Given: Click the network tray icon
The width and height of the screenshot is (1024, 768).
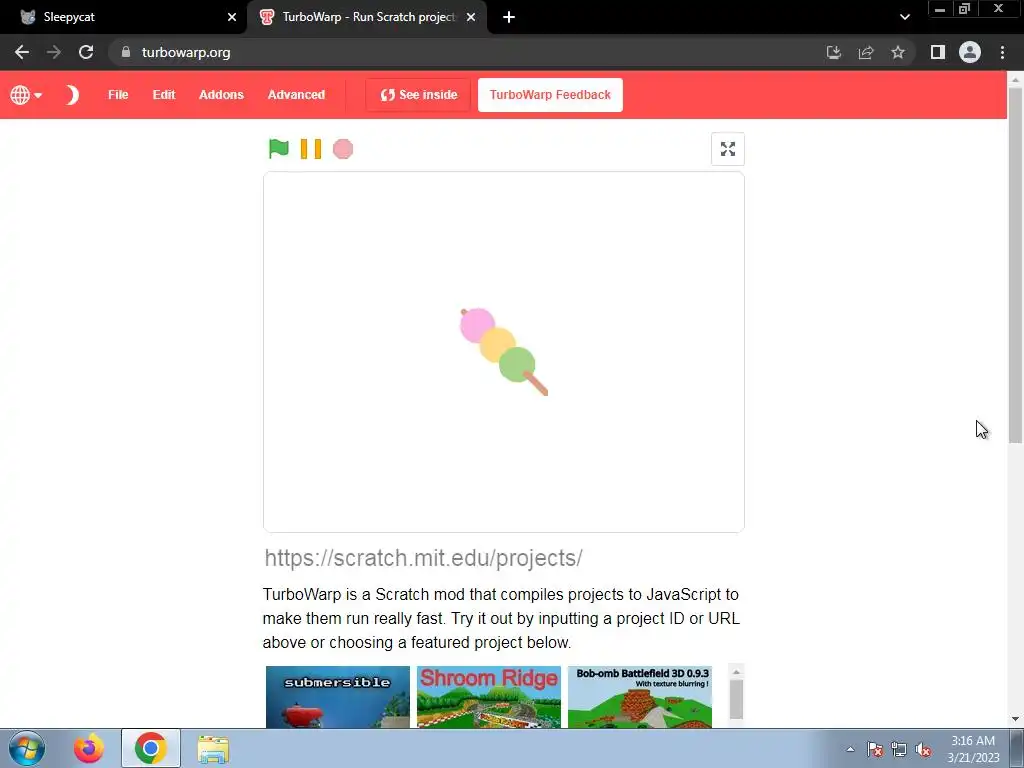Looking at the screenshot, I should [x=899, y=749].
